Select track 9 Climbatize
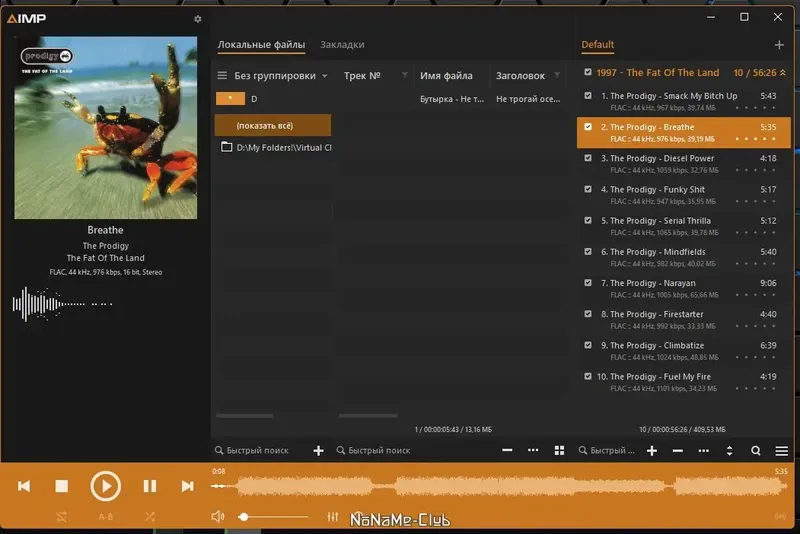Image resolution: width=800 pixels, height=534 pixels. pyautogui.click(x=684, y=350)
